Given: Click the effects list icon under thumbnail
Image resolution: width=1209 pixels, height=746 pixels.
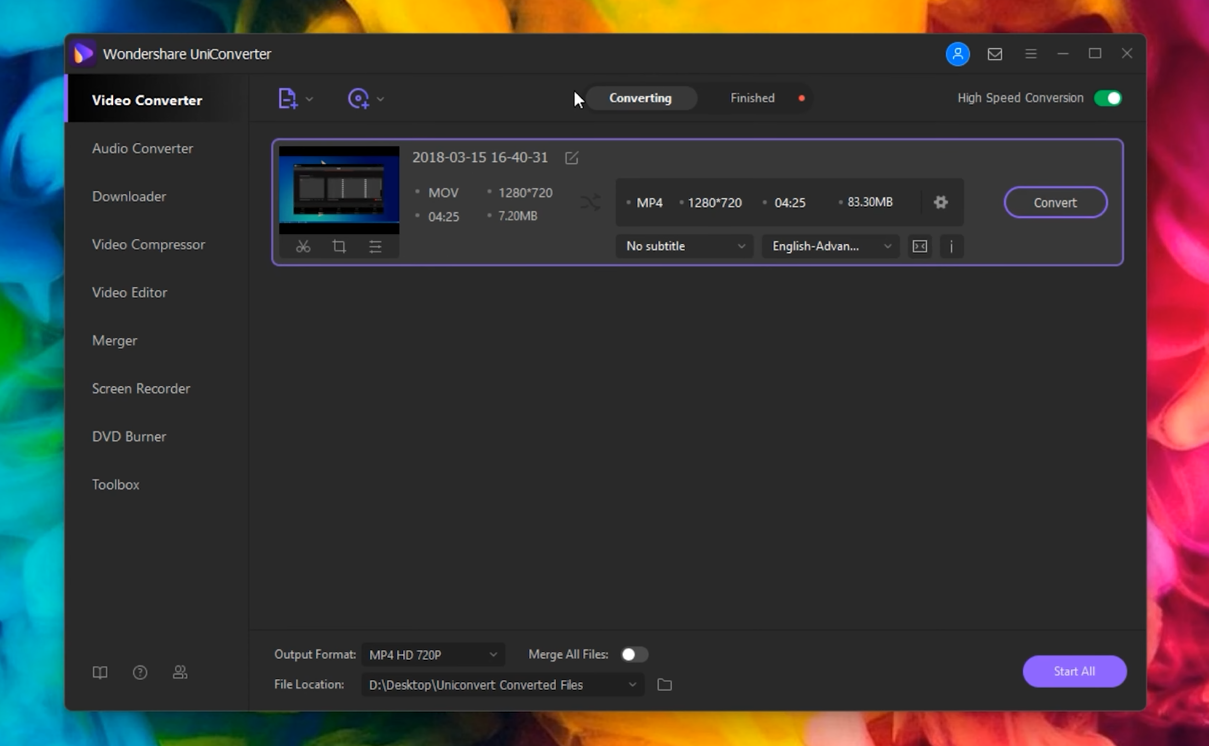Looking at the screenshot, I should point(375,246).
